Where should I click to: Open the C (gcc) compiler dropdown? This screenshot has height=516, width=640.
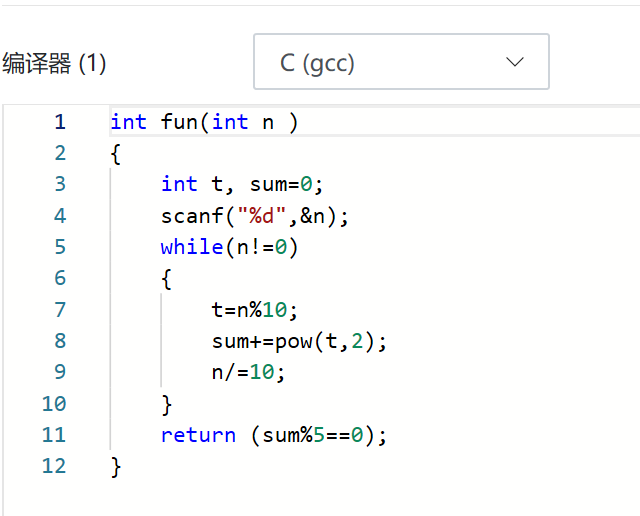coord(400,62)
